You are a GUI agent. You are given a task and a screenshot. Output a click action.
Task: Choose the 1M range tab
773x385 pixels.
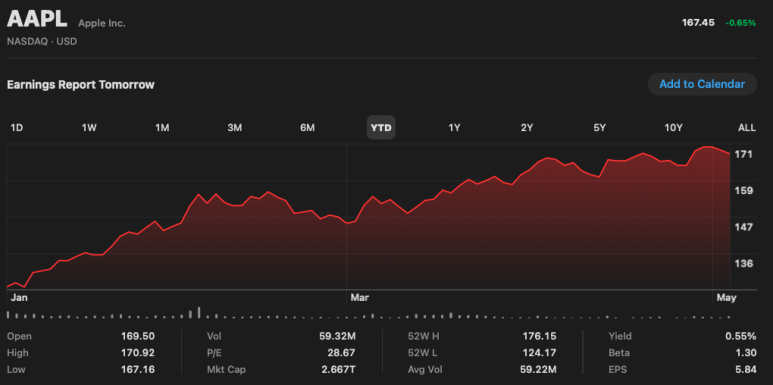(162, 128)
